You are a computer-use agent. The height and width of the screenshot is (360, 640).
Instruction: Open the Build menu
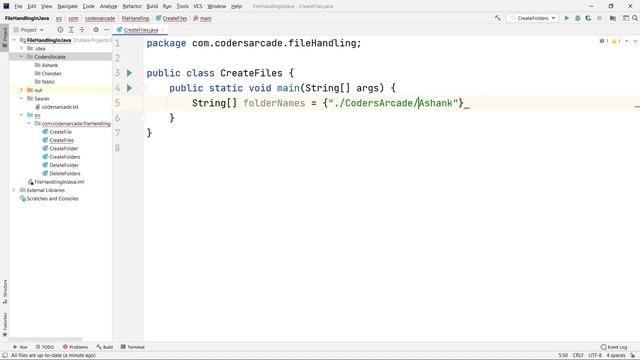tap(152, 6)
